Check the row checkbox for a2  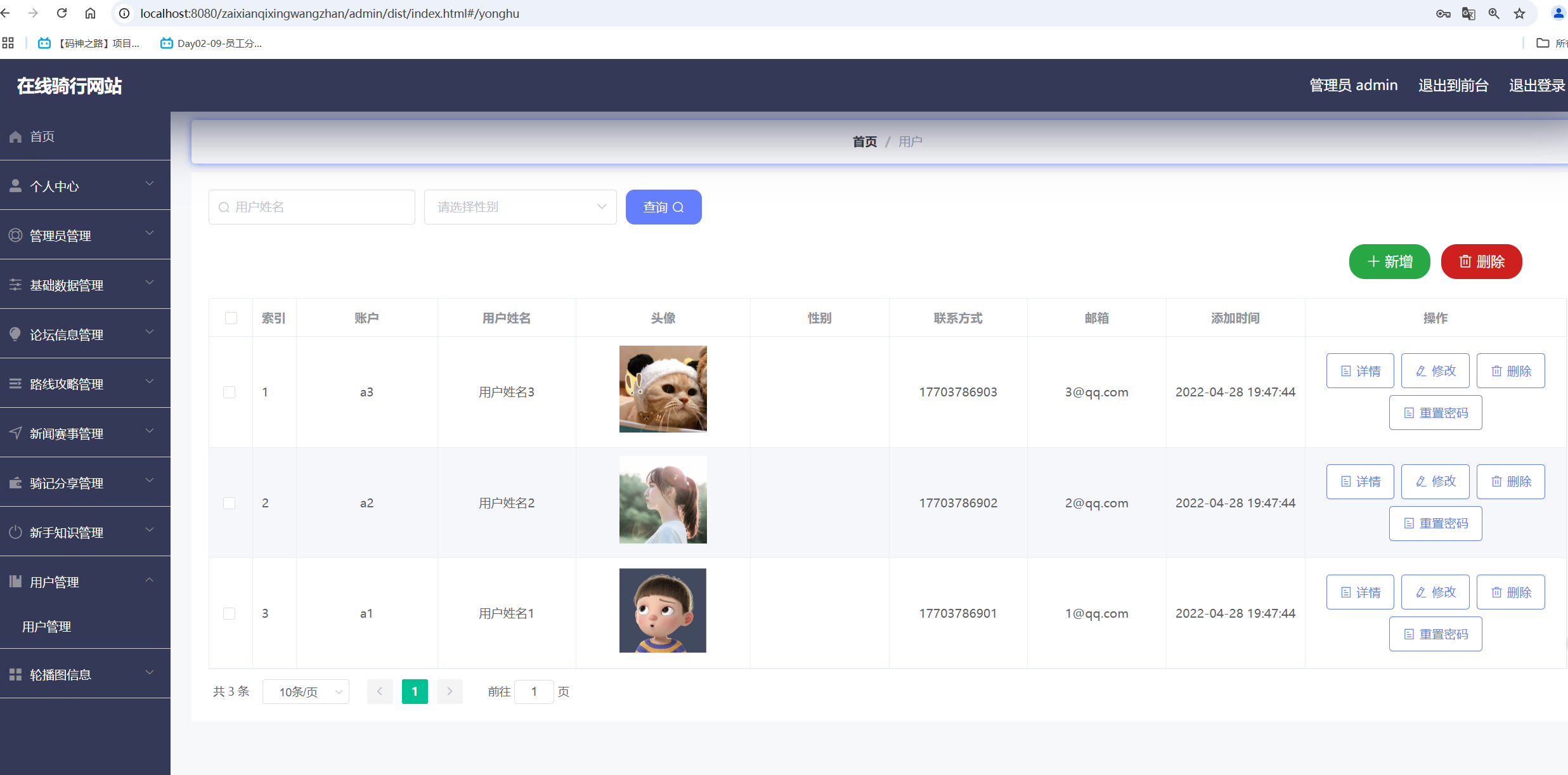point(230,503)
